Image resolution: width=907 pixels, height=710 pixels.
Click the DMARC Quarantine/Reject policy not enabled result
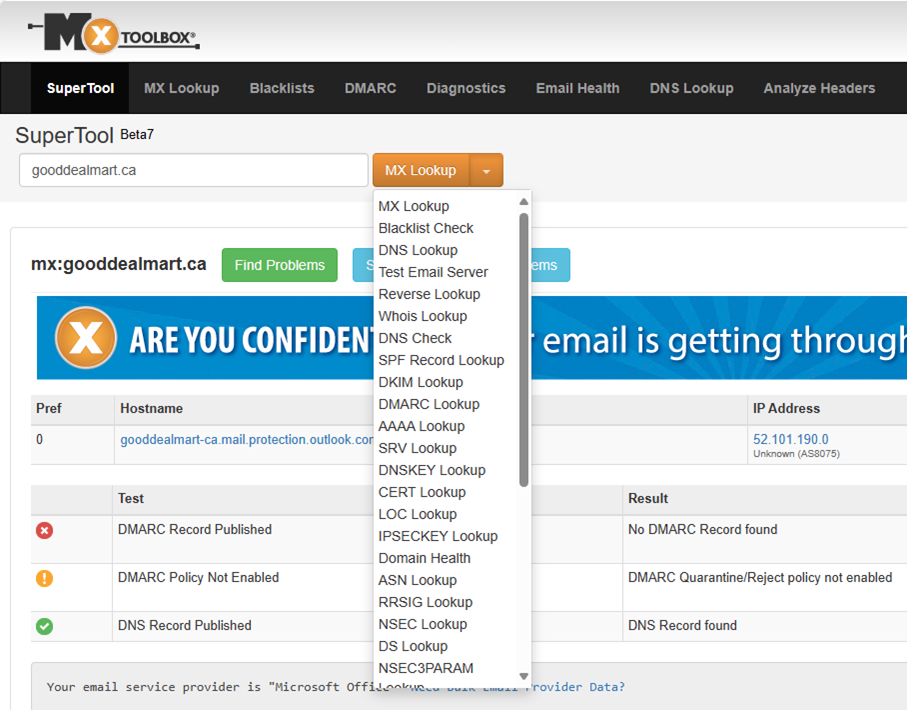pos(759,577)
